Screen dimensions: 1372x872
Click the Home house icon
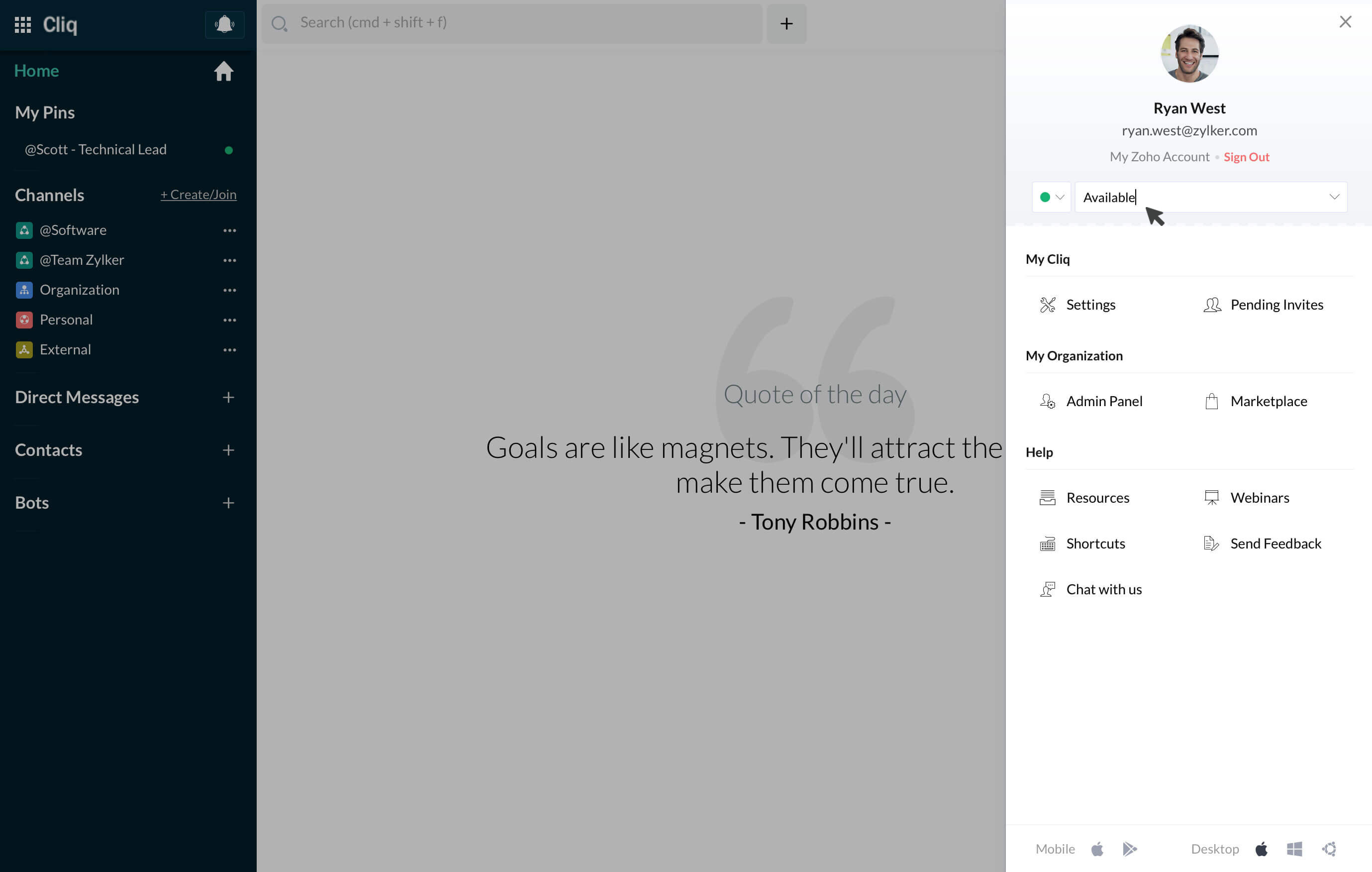pyautogui.click(x=223, y=71)
